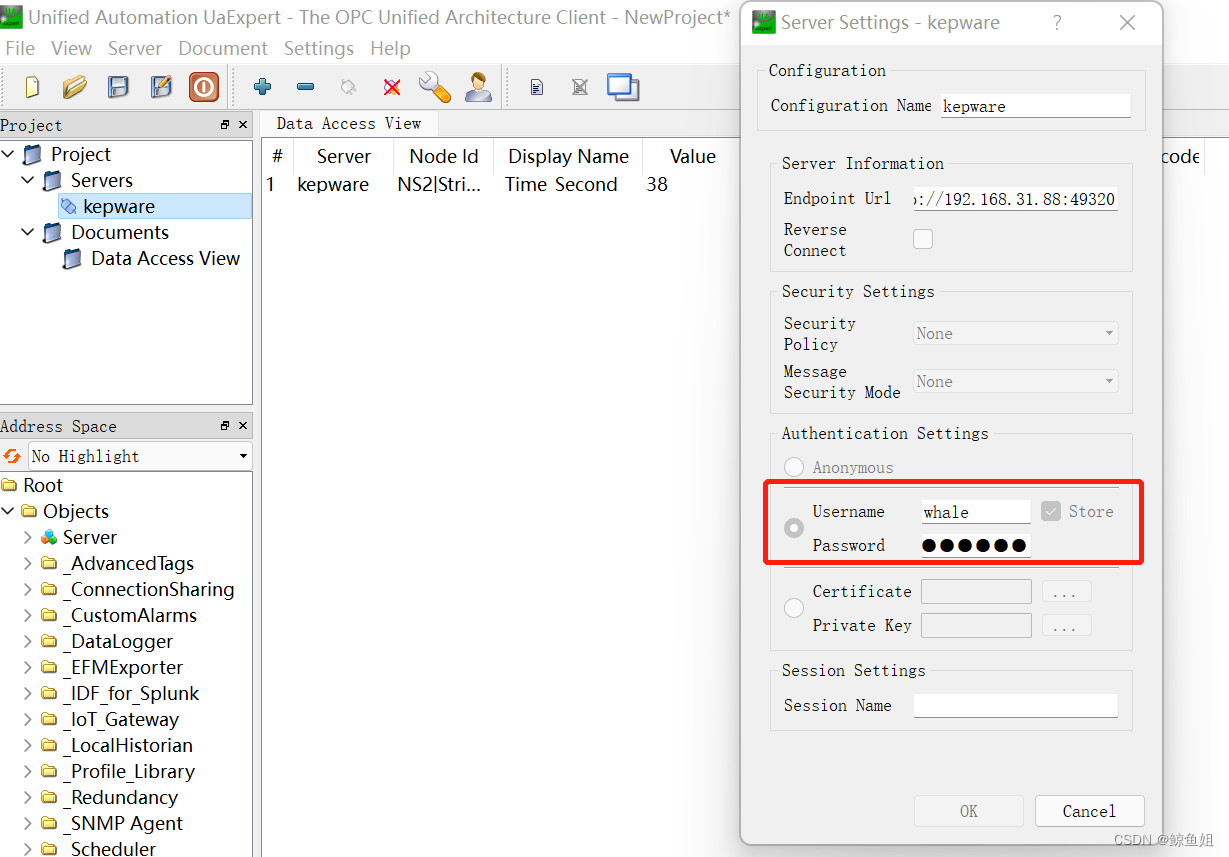Screen dimensions: 1229x857
Task: Click the dialog help question mark
Action: pyautogui.click(x=1057, y=23)
